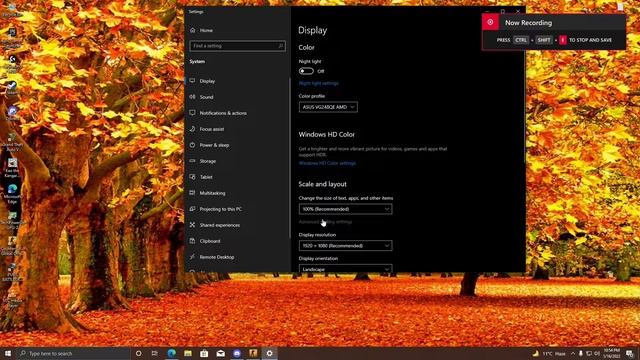The image size is (640, 360).
Task: Open Microsoft Store from taskbar
Action: click(x=204, y=353)
